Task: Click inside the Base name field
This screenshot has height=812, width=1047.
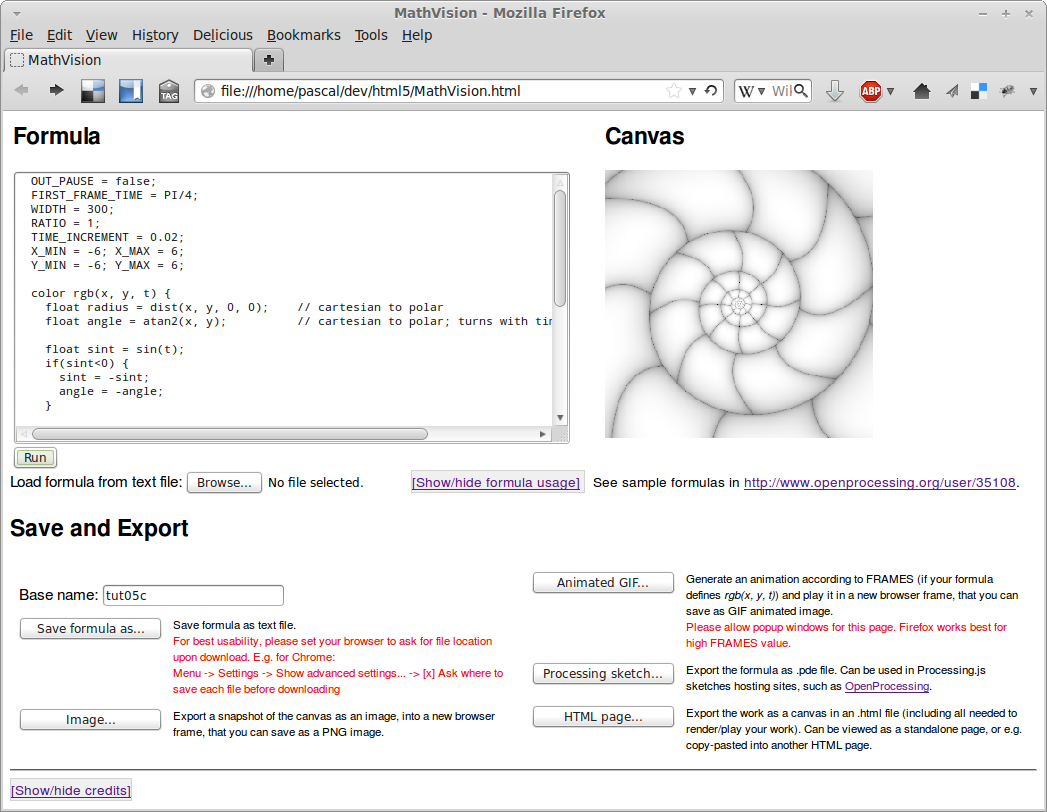Action: (192, 595)
